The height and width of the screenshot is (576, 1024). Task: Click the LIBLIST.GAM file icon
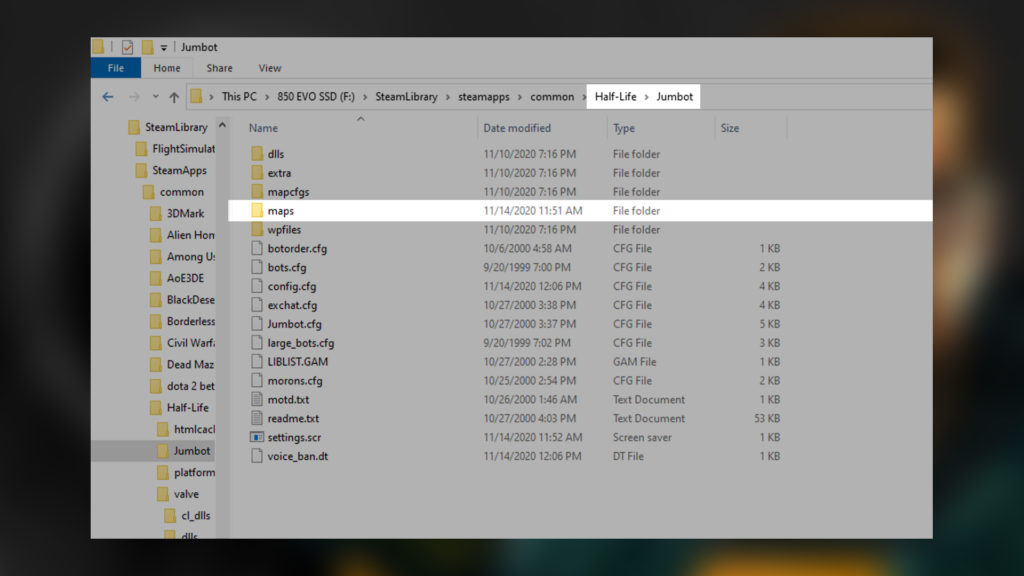pyautogui.click(x=257, y=362)
